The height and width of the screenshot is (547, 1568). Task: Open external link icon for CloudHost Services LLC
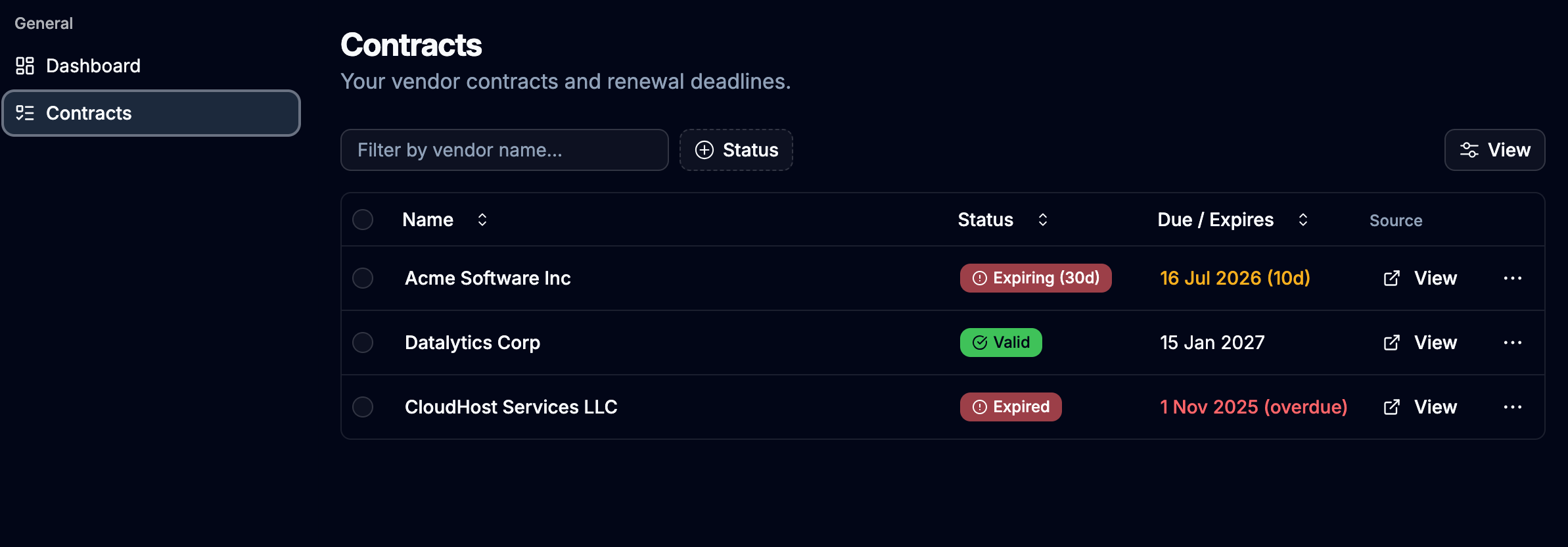click(x=1391, y=407)
